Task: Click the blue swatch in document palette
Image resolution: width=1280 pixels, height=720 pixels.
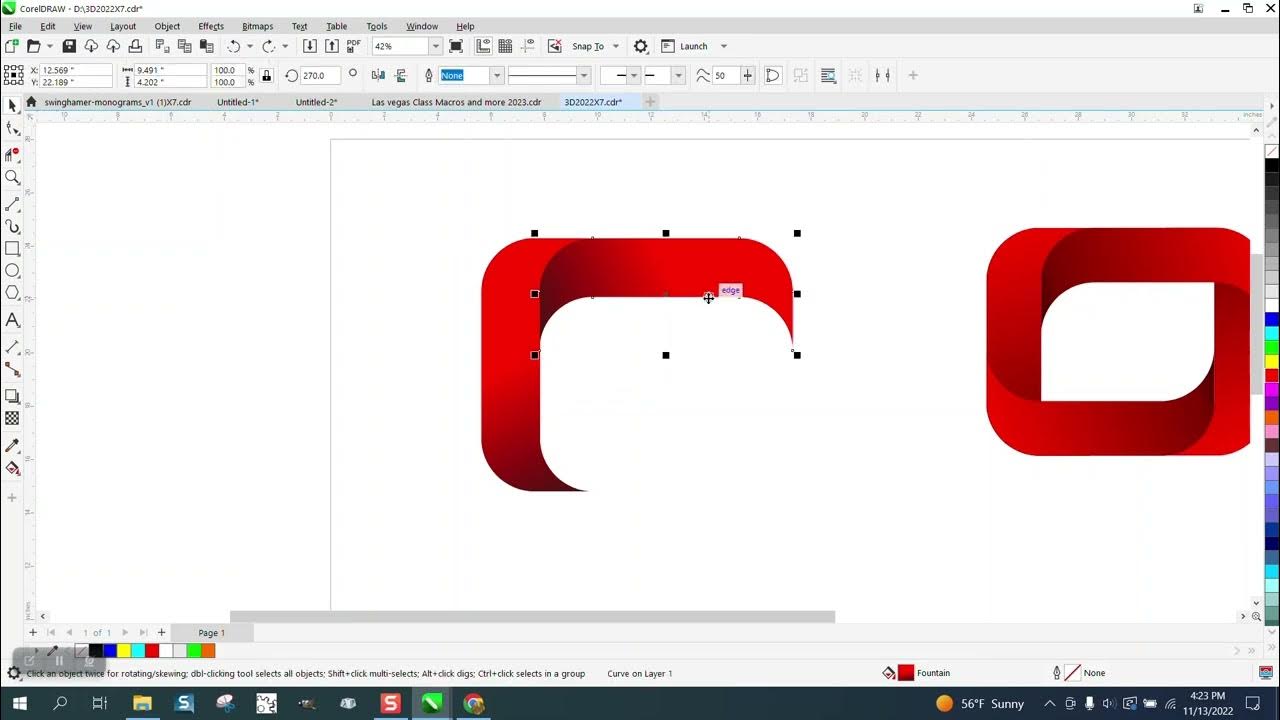Action: pos(110,651)
